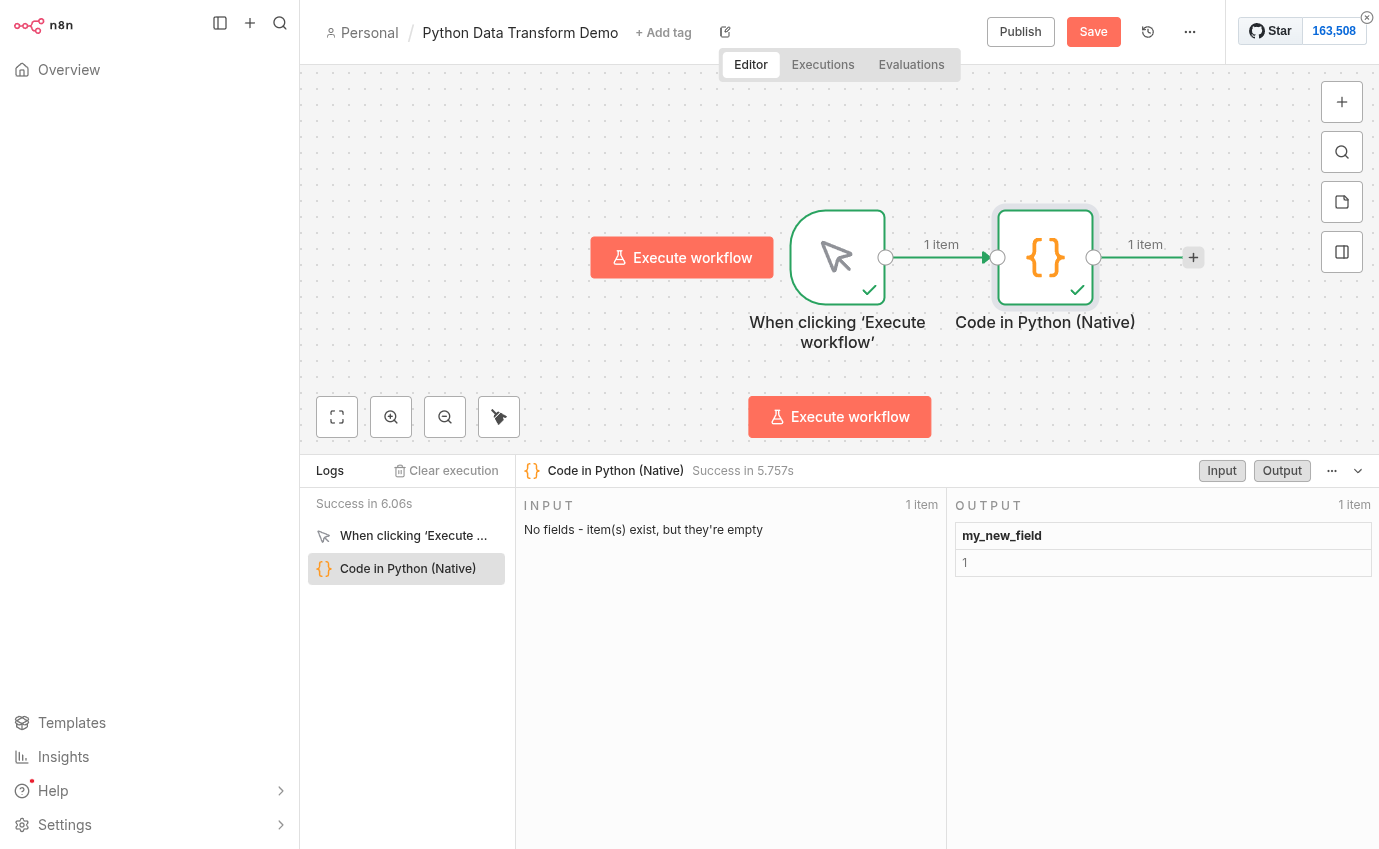The width and height of the screenshot is (1379, 849).
Task: Select the Code in Python node in logs
Action: pyautogui.click(x=406, y=568)
